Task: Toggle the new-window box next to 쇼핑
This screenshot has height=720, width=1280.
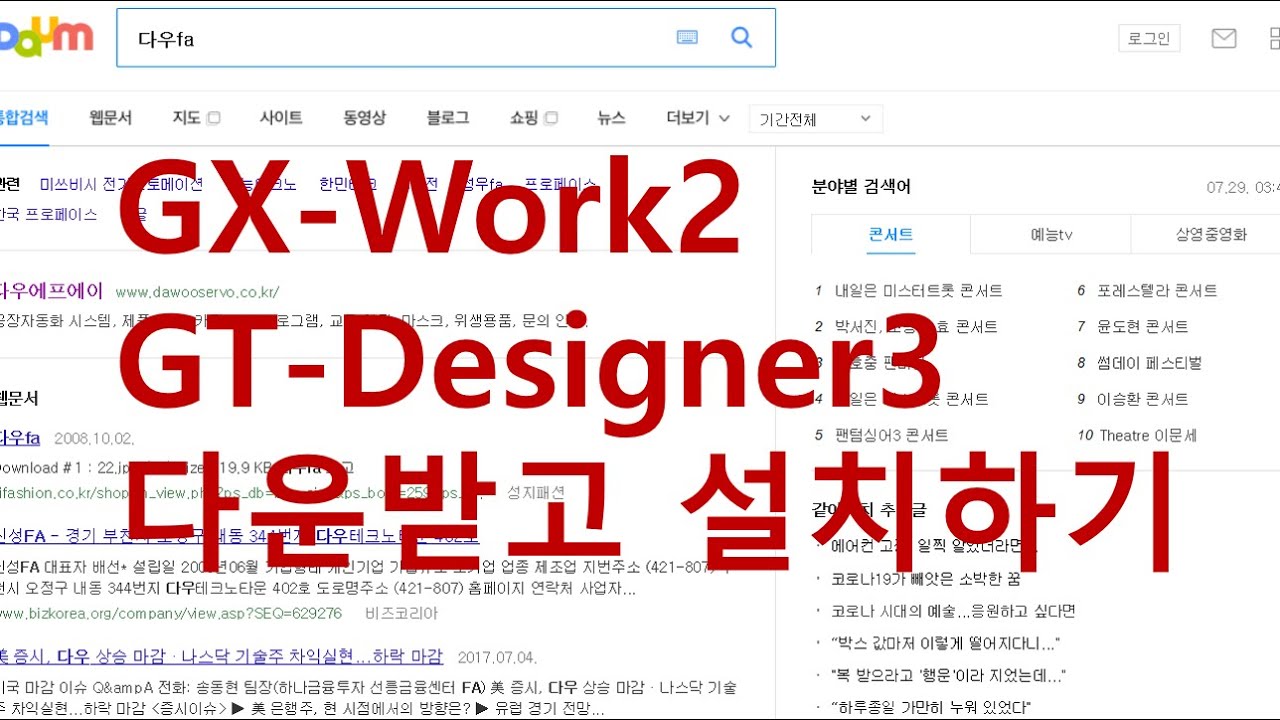Action: coord(551,118)
